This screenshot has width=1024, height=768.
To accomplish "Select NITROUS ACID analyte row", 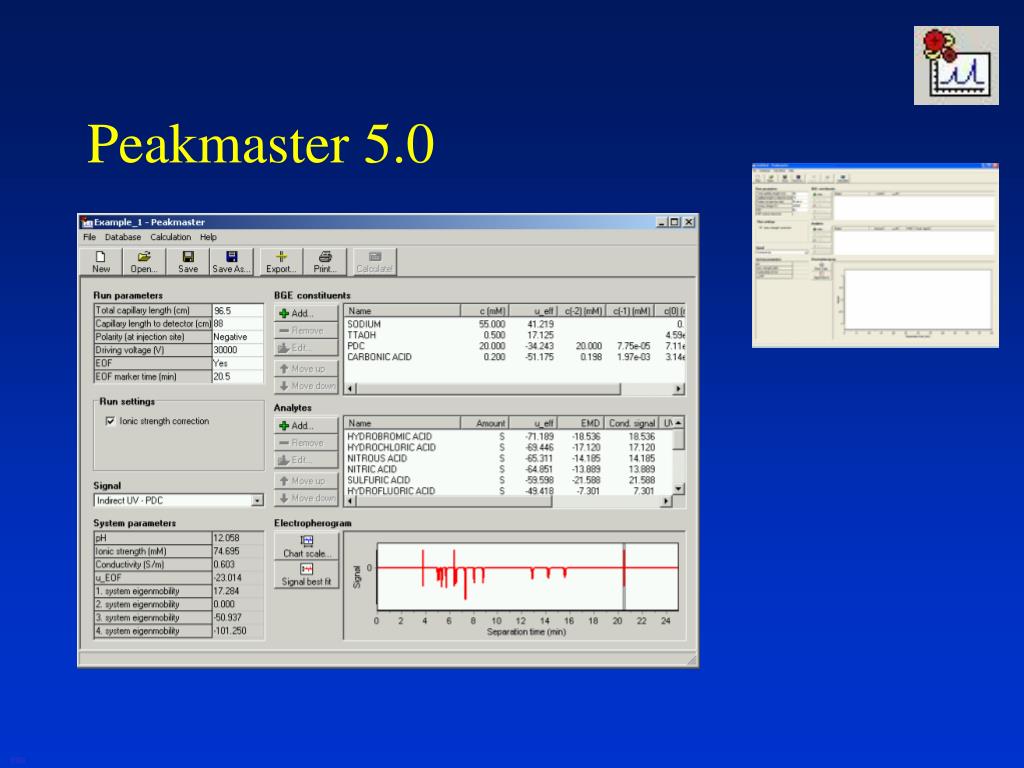I will [509, 458].
